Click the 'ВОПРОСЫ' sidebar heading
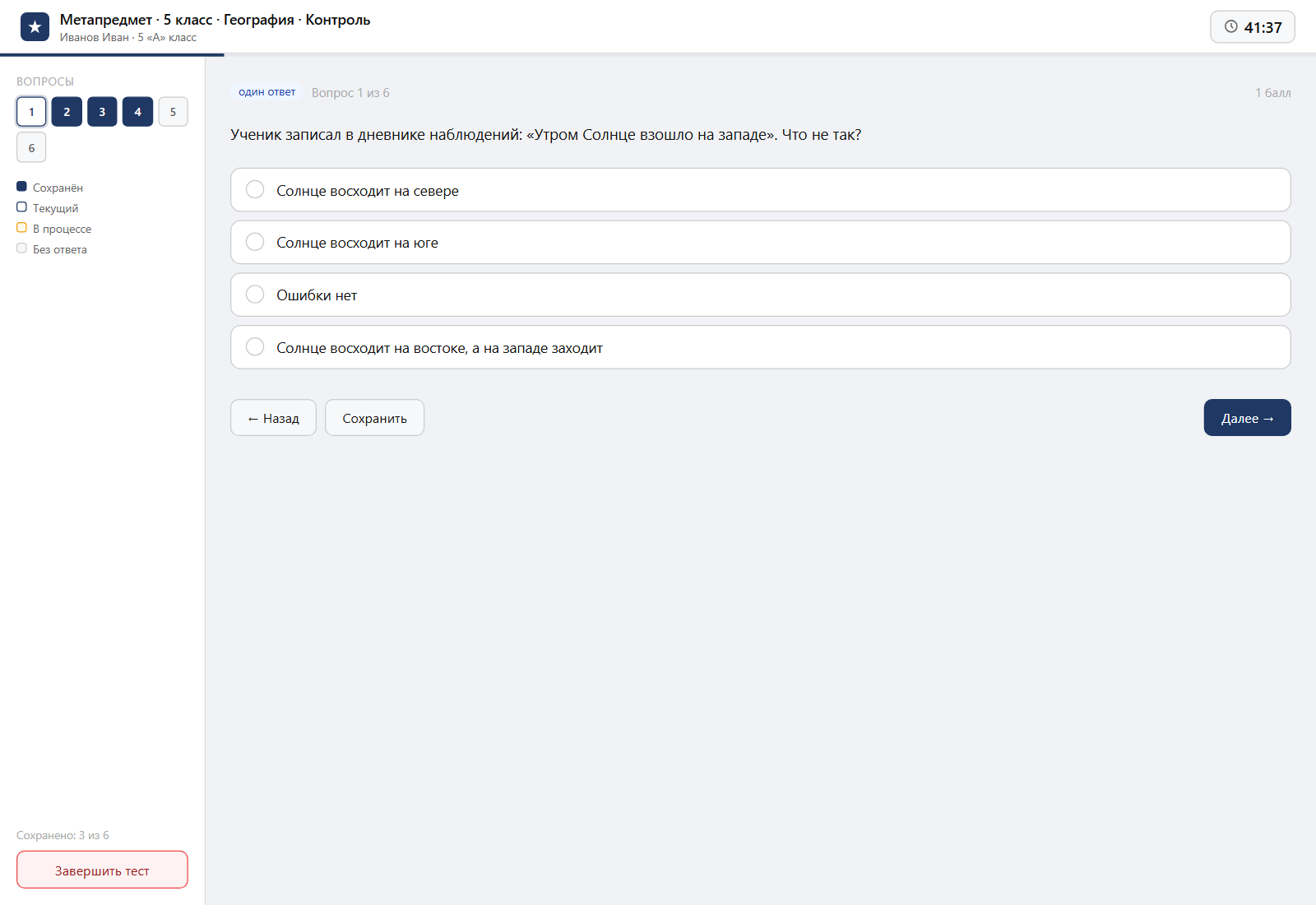Image resolution: width=1316 pixels, height=905 pixels. pos(45,81)
